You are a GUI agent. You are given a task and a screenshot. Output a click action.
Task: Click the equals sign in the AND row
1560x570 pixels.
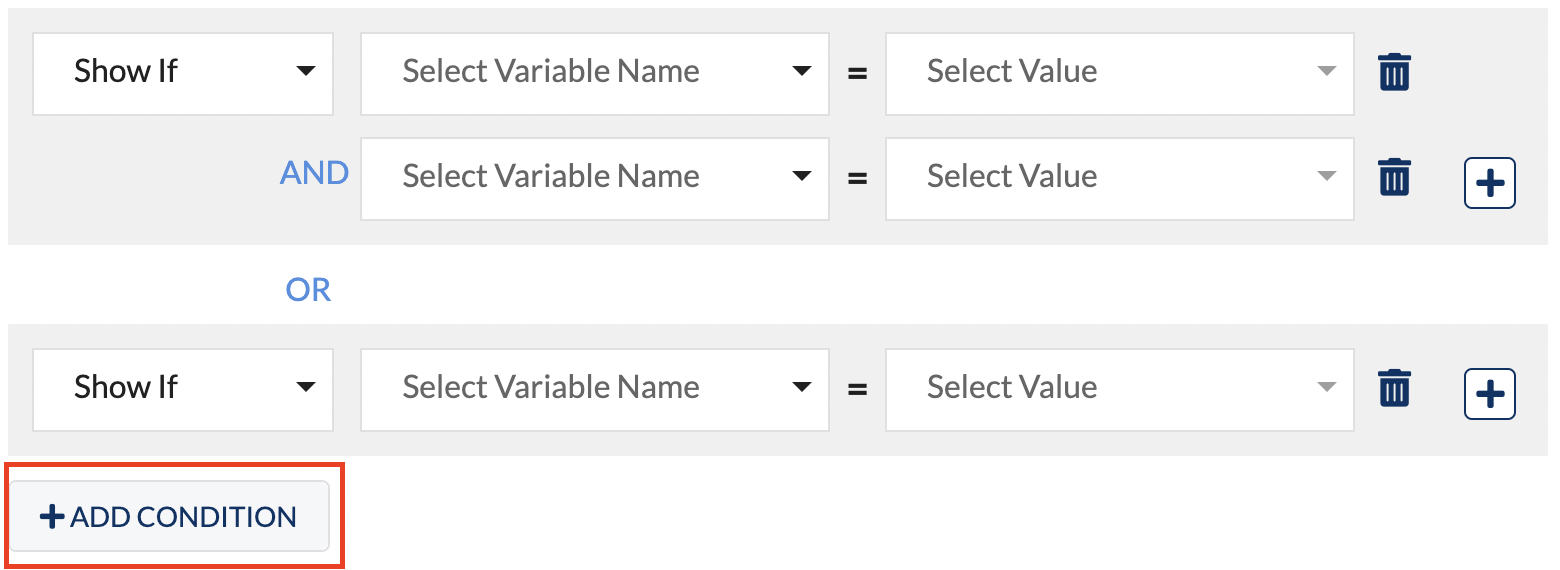tap(857, 179)
